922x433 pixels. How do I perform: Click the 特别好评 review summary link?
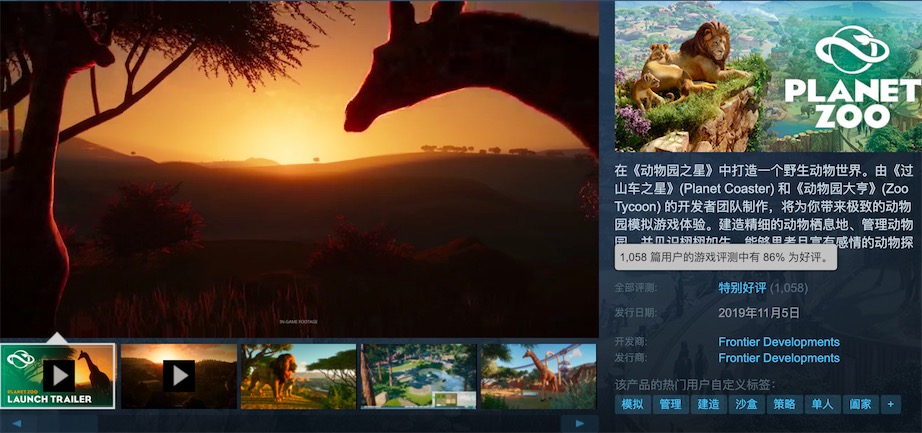pos(742,288)
